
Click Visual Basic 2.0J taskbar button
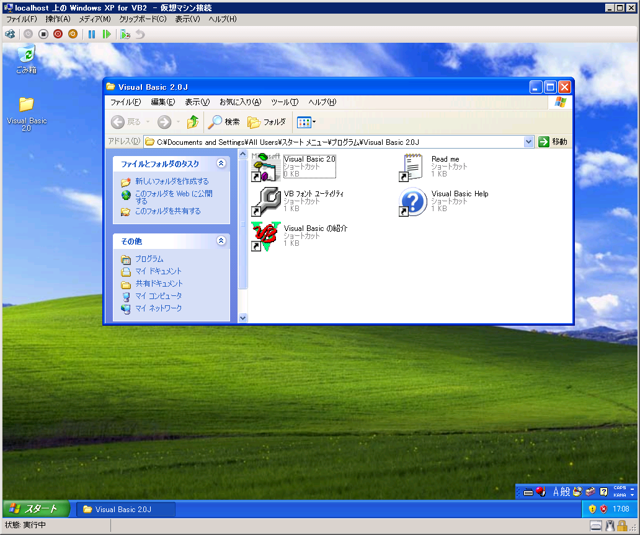126,509
